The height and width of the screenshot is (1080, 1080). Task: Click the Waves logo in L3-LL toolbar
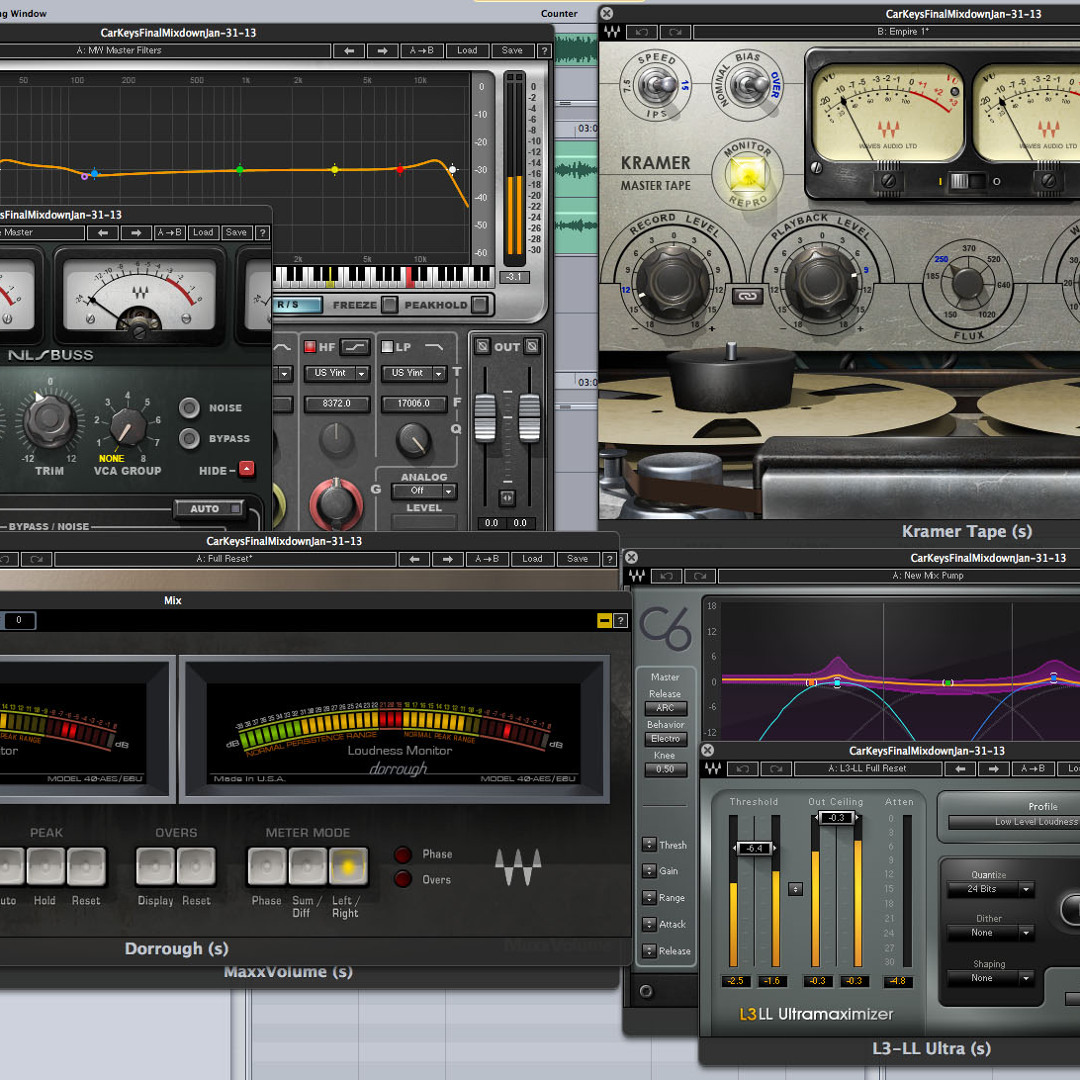[x=713, y=768]
